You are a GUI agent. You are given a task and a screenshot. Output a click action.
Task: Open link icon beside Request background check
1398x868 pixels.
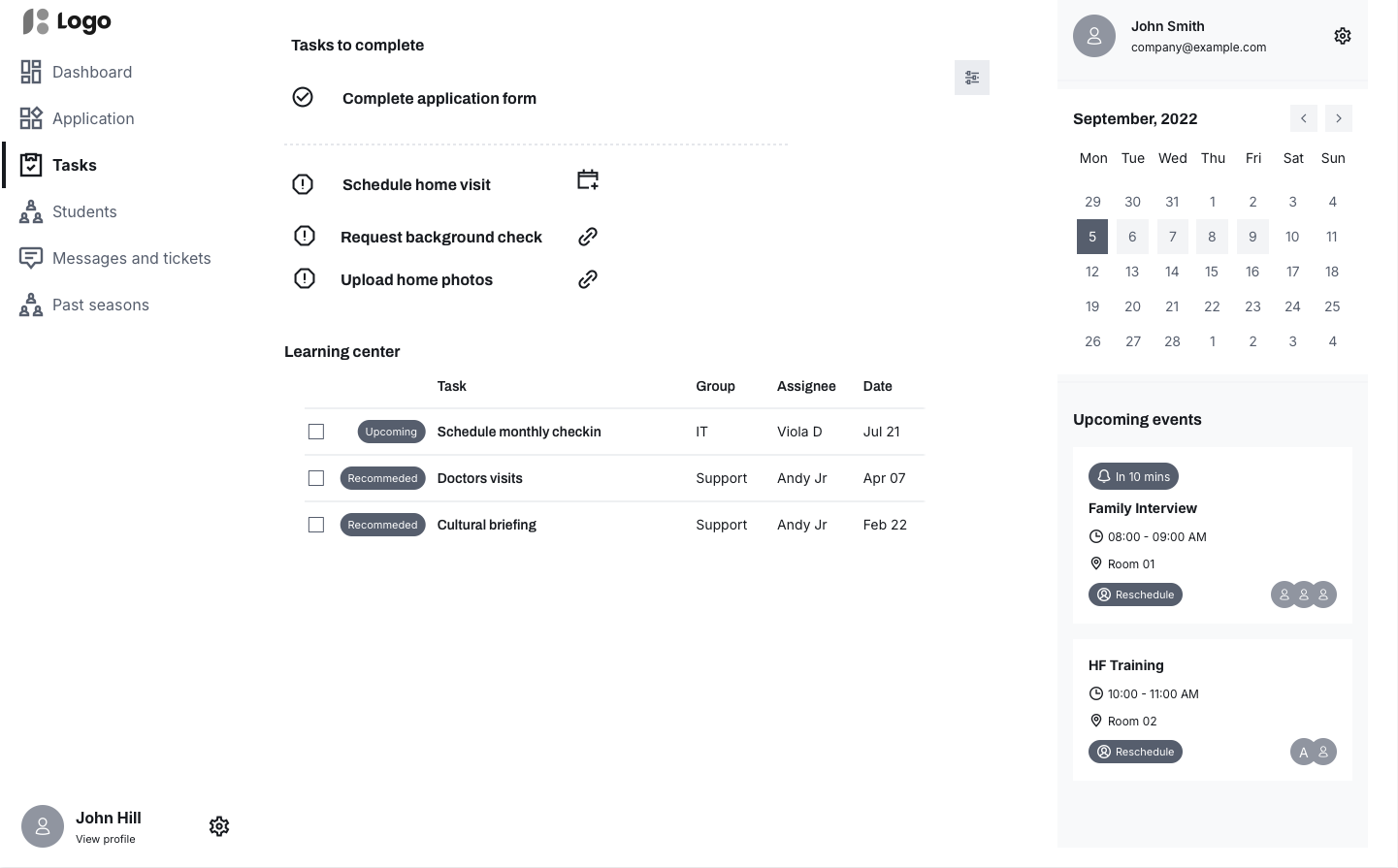588,237
